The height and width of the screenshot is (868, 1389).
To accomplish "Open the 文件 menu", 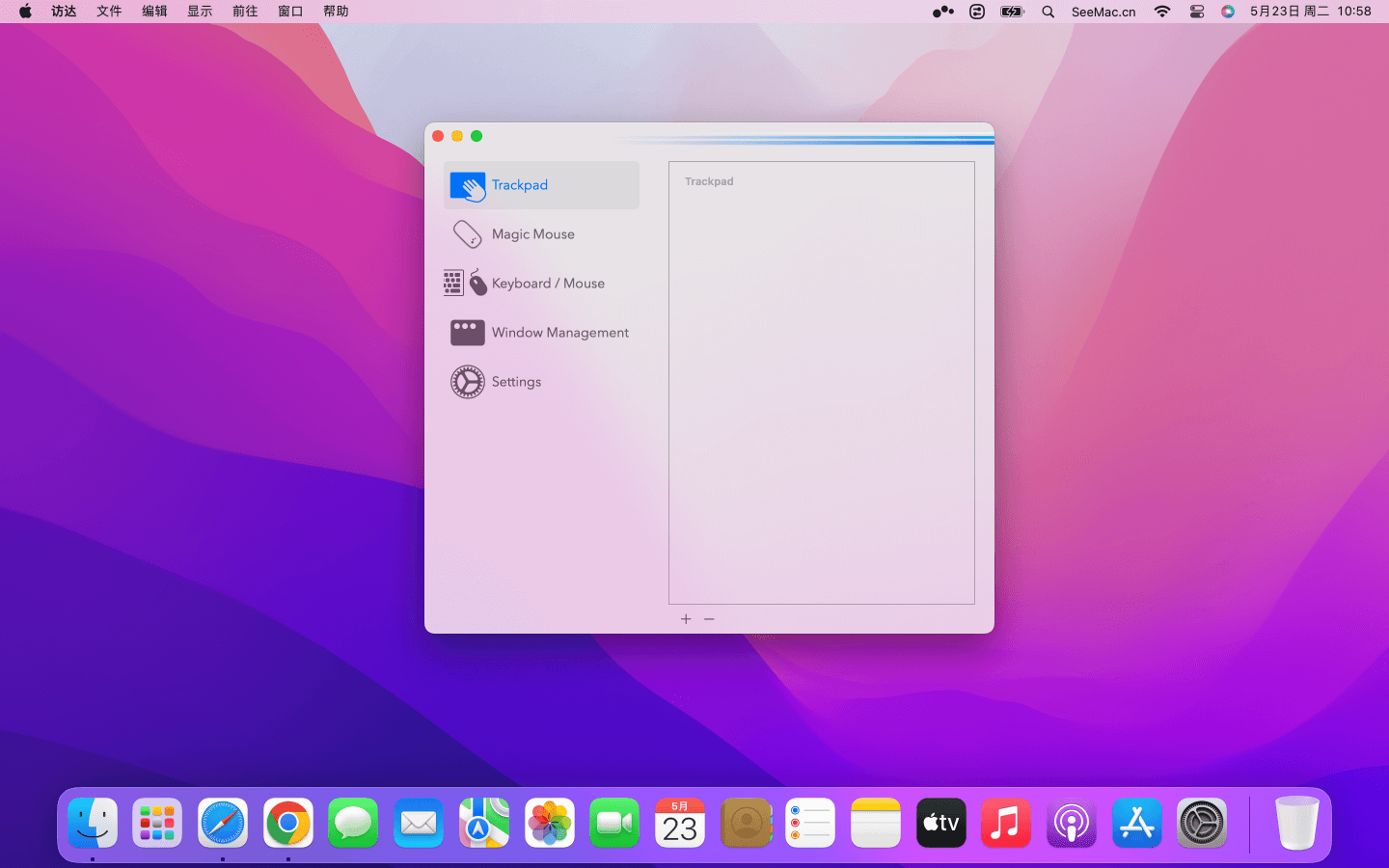I will coord(109,12).
